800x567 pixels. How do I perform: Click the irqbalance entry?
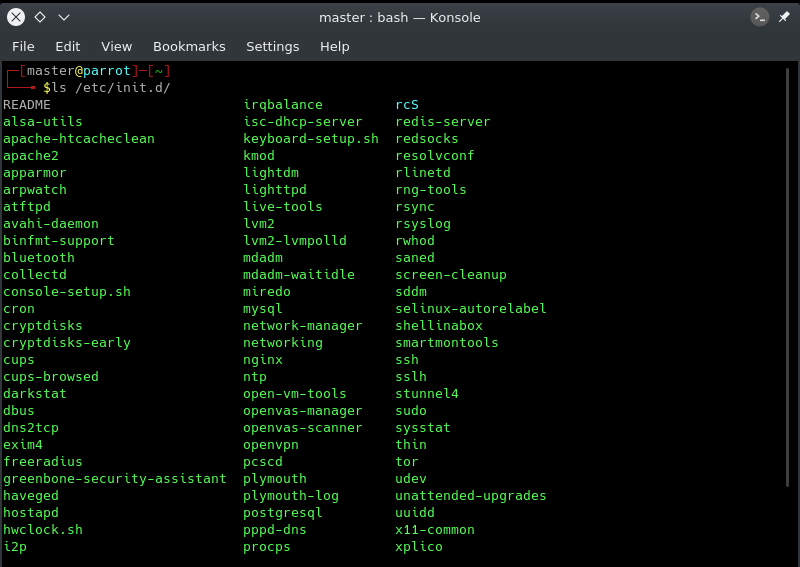(x=283, y=105)
